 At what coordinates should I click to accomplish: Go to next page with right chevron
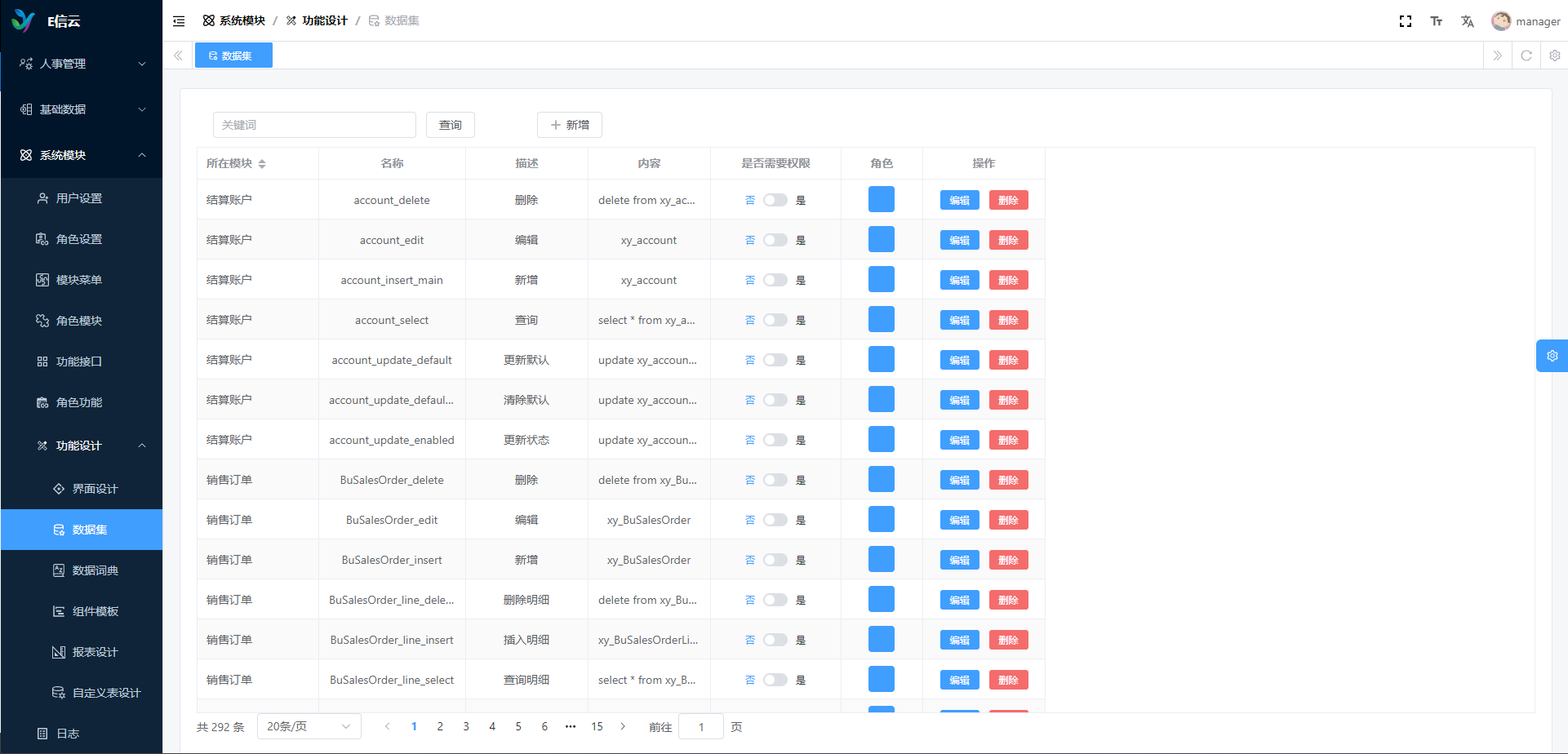[x=623, y=726]
